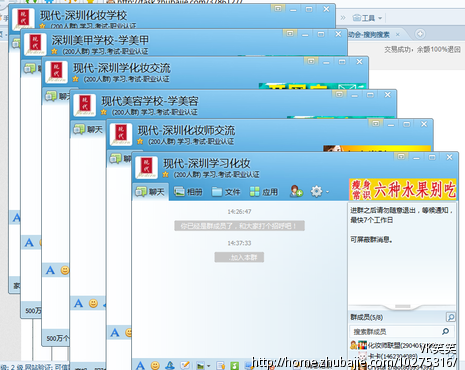
Task: Open the browser 工具 menu
Action: 367,18
